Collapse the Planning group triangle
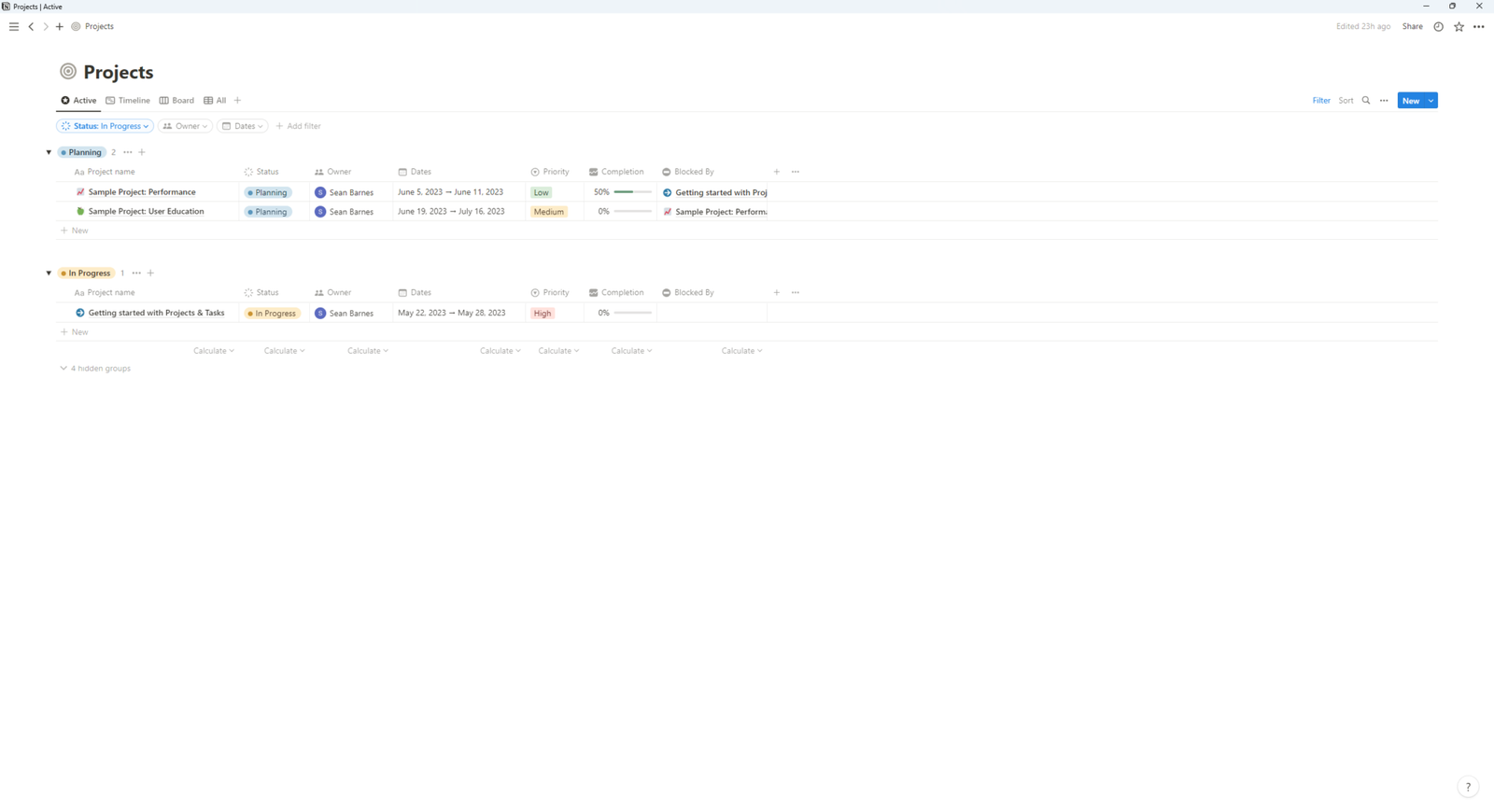Image resolution: width=1494 pixels, height=812 pixels. 49,152
